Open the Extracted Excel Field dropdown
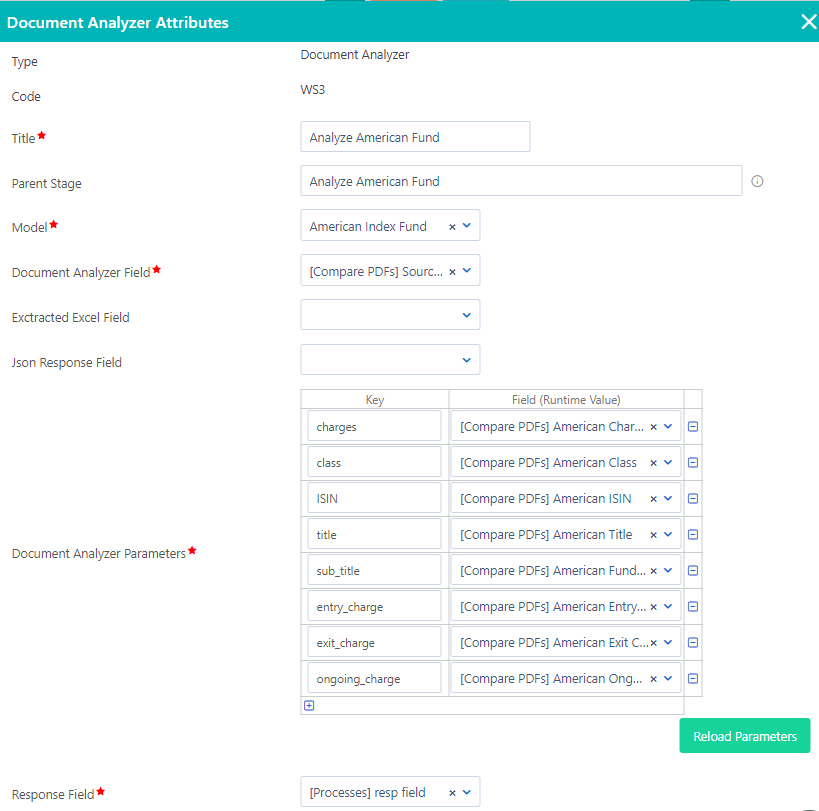The width and height of the screenshot is (819, 811). 468,314
